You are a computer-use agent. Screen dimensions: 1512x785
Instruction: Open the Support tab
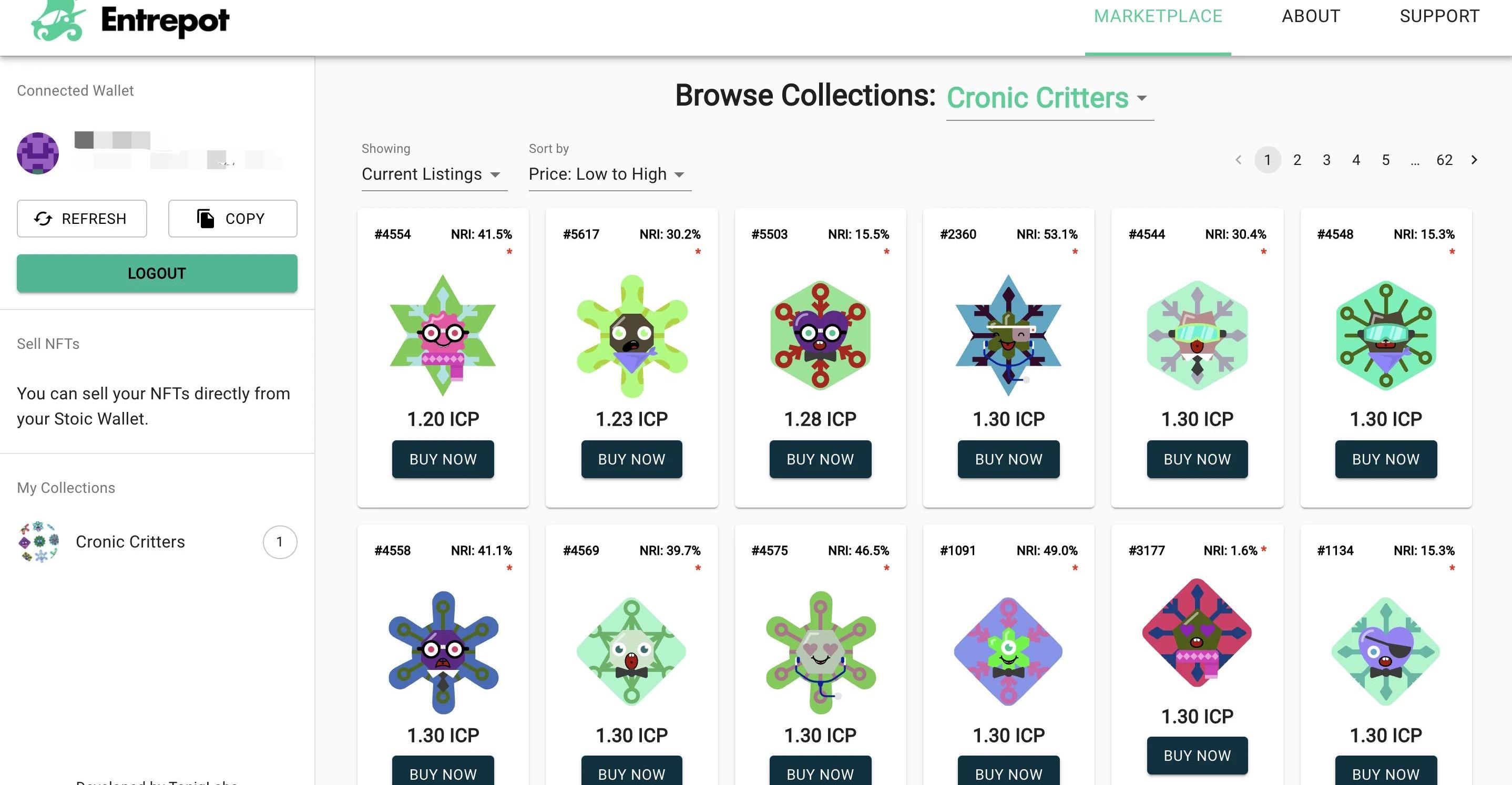click(x=1439, y=16)
